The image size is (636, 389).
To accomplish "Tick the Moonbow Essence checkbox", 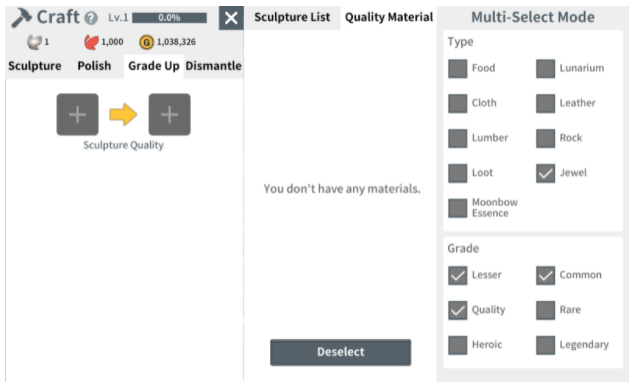I will 458,208.
